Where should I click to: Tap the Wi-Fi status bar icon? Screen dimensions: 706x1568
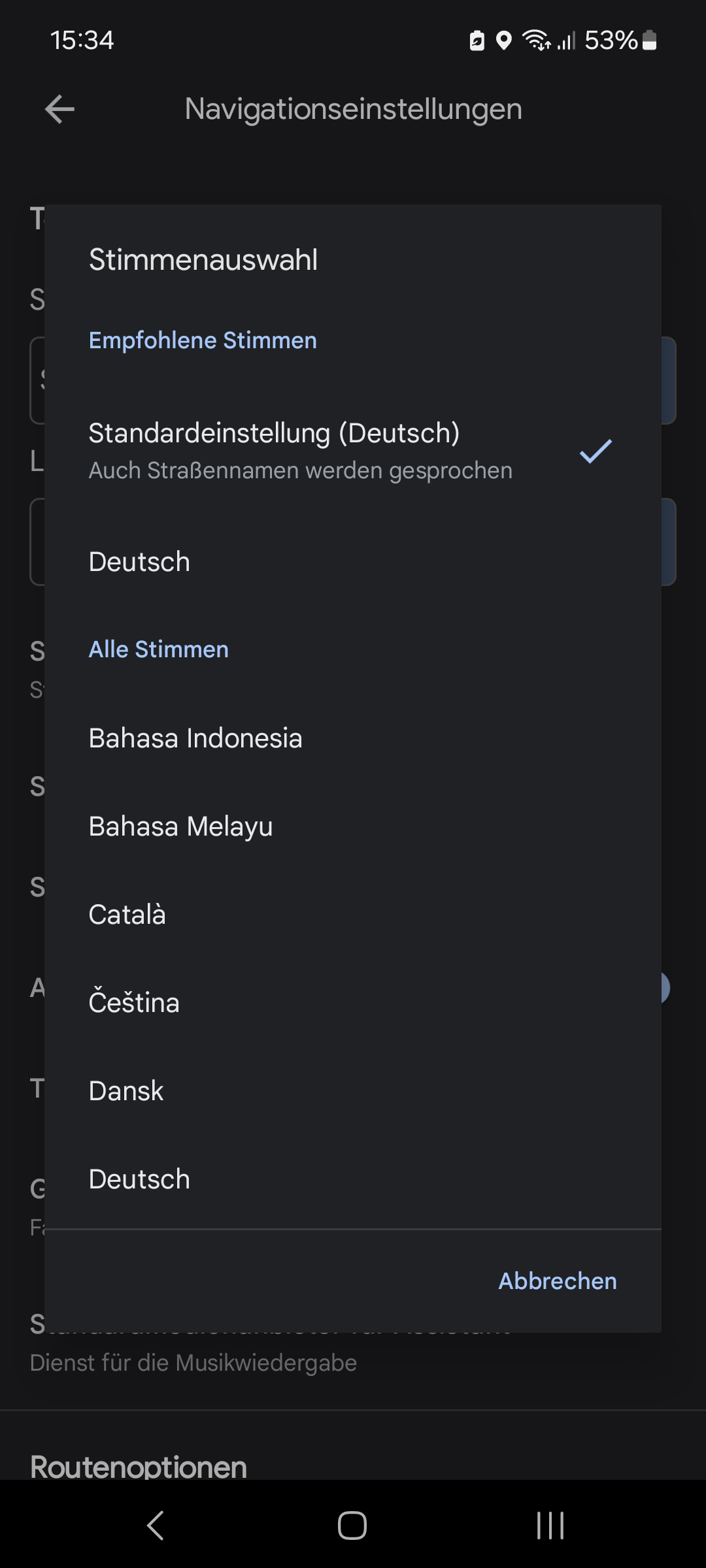pyautogui.click(x=537, y=41)
